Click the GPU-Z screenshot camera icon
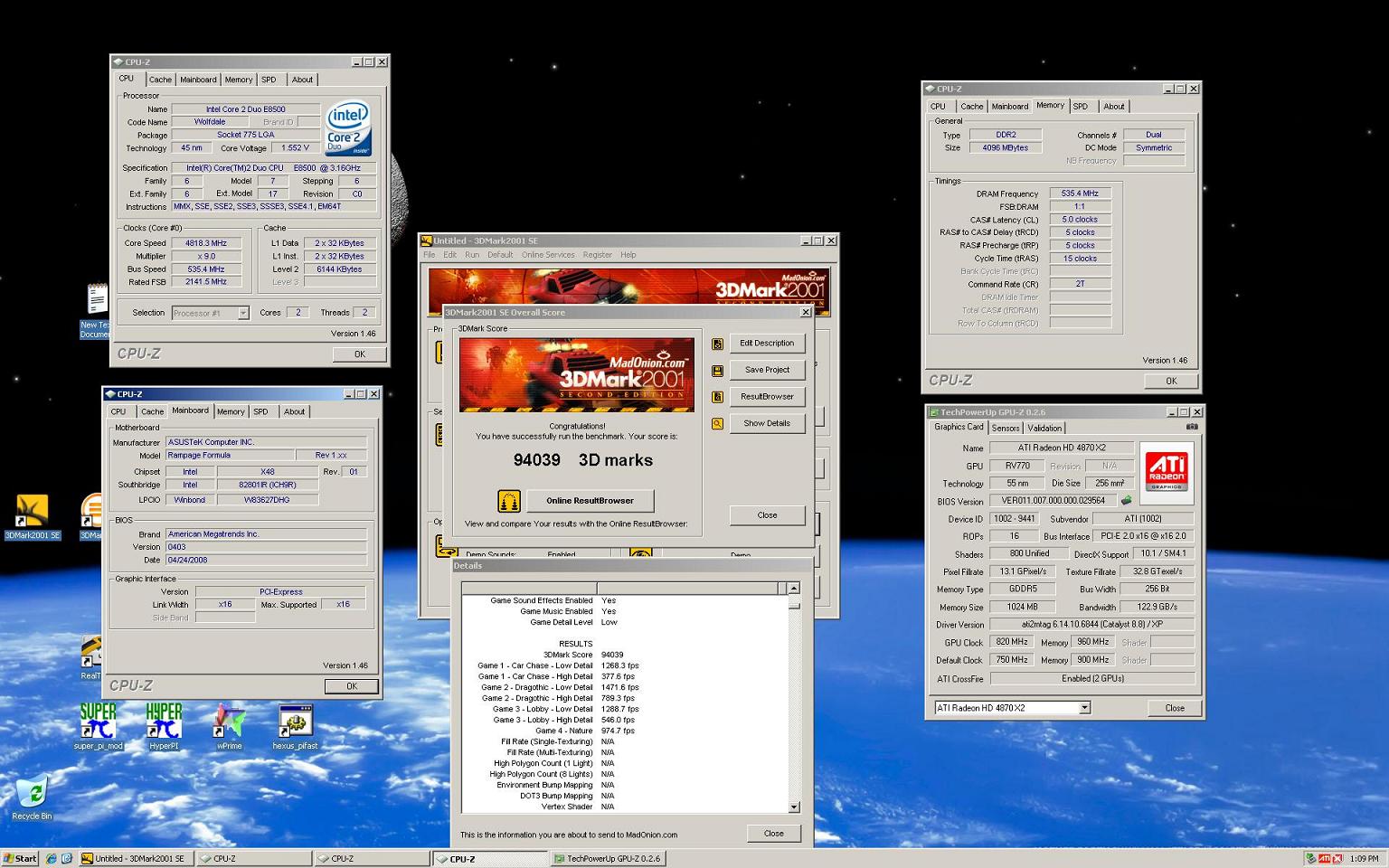1389x868 pixels. (1192, 427)
